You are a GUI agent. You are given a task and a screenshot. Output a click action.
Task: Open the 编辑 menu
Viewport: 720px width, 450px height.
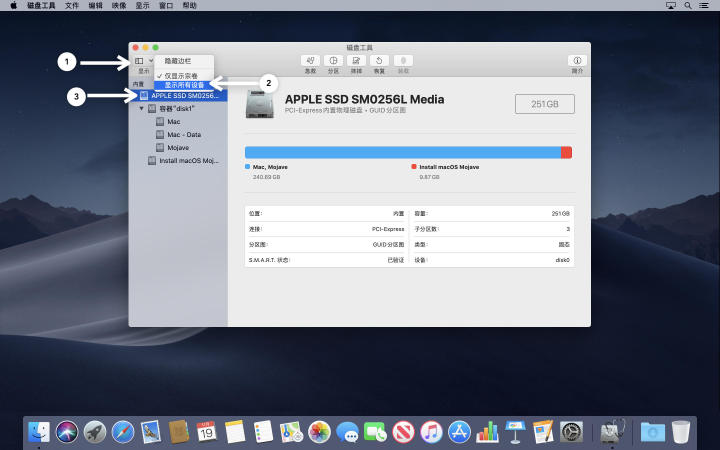pyautogui.click(x=96, y=6)
